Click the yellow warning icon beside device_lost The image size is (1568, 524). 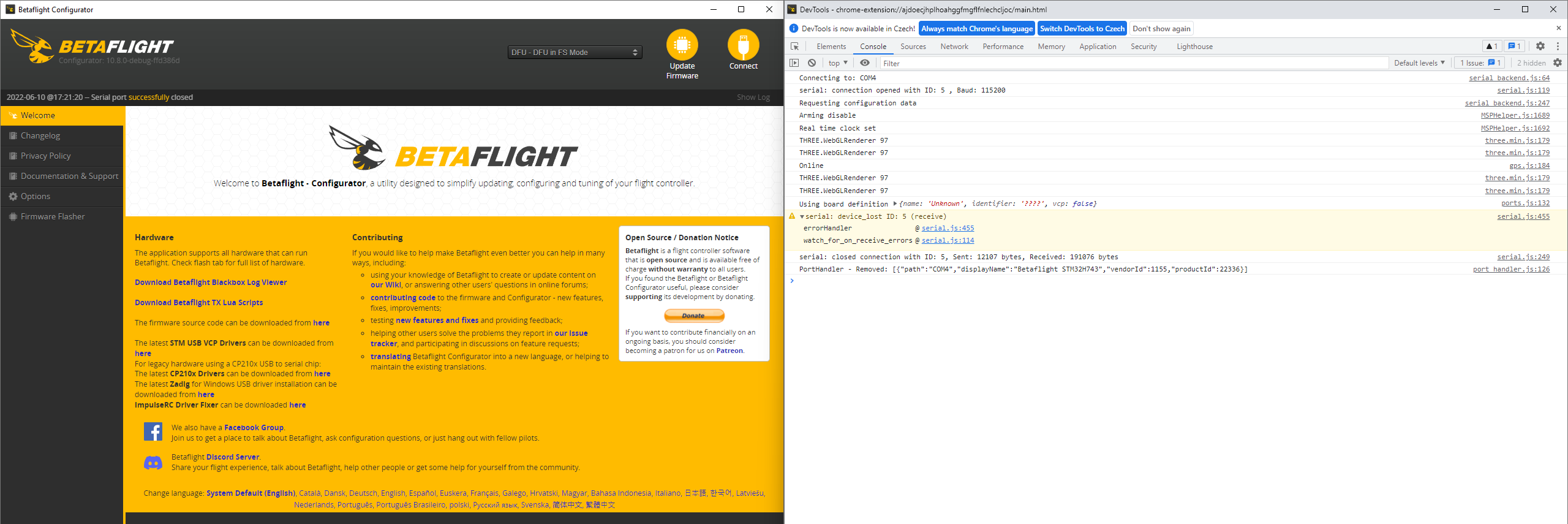792,216
